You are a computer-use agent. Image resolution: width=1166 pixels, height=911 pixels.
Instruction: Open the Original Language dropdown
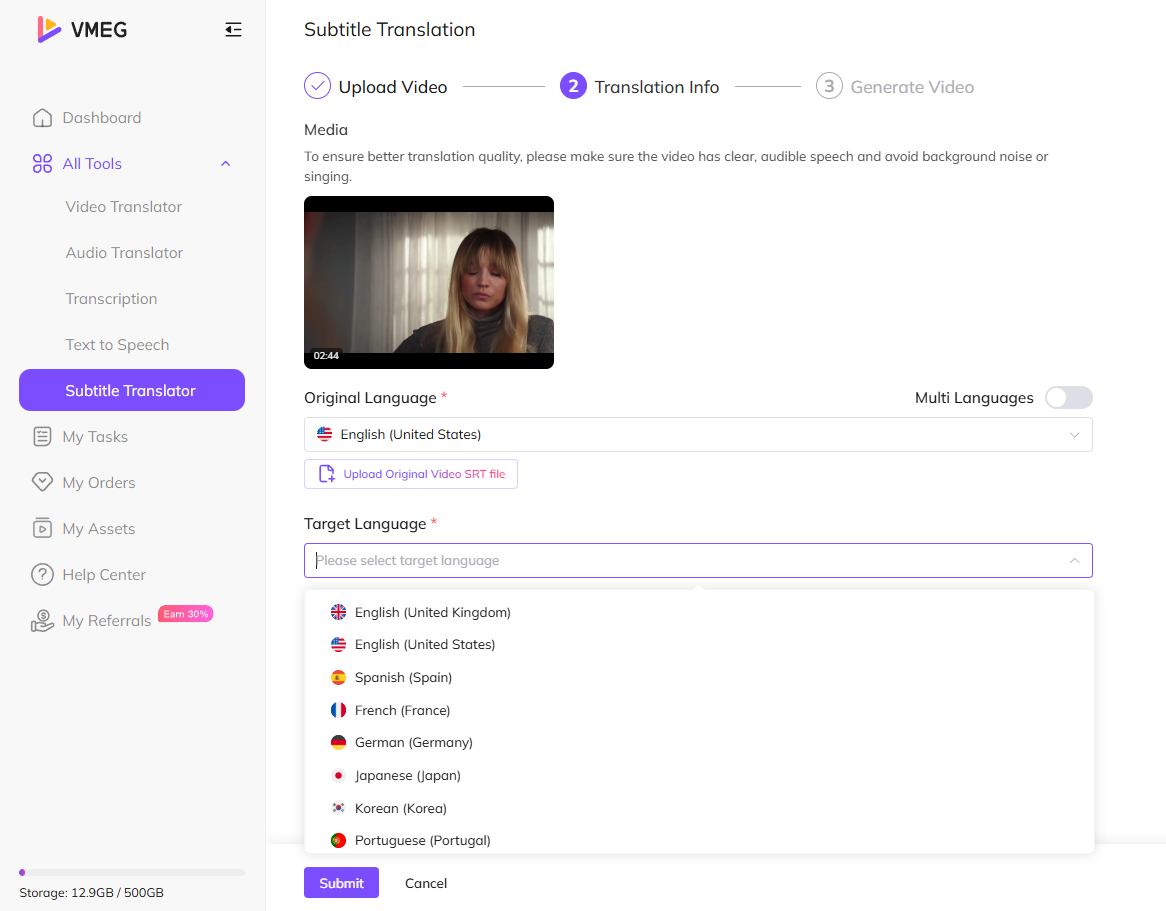coord(697,435)
